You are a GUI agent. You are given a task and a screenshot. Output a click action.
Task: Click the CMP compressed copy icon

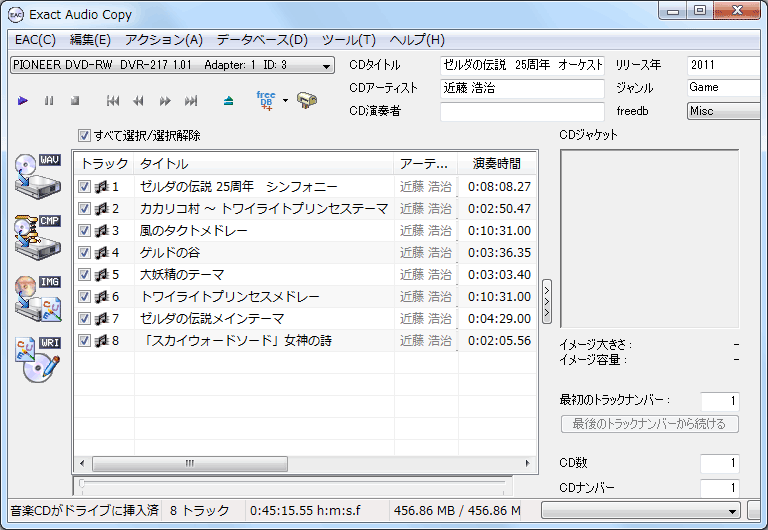[x=37, y=237]
